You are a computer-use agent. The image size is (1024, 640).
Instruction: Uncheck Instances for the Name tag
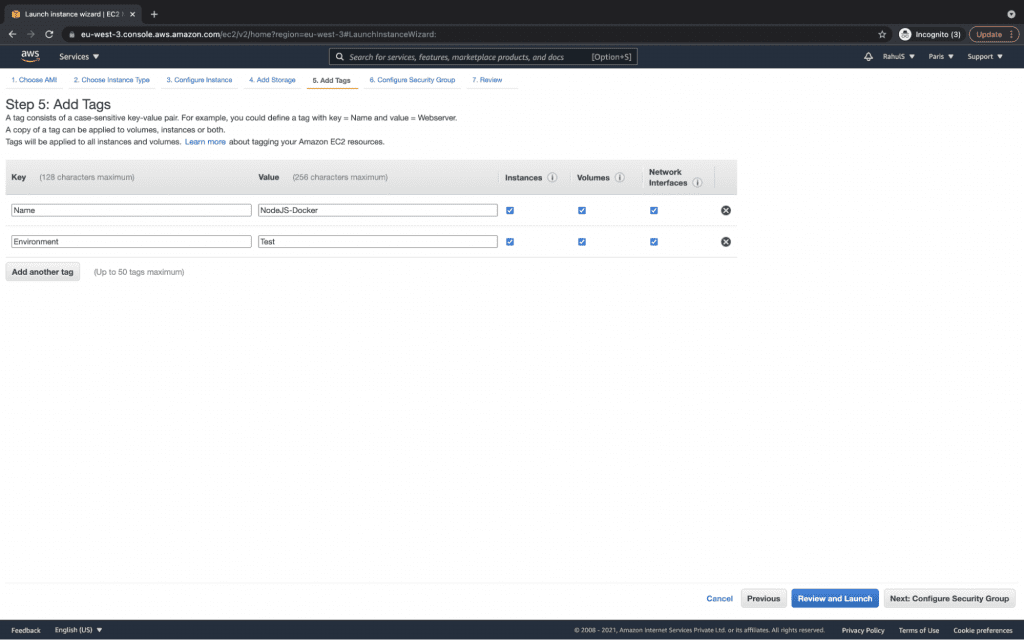pyautogui.click(x=510, y=210)
